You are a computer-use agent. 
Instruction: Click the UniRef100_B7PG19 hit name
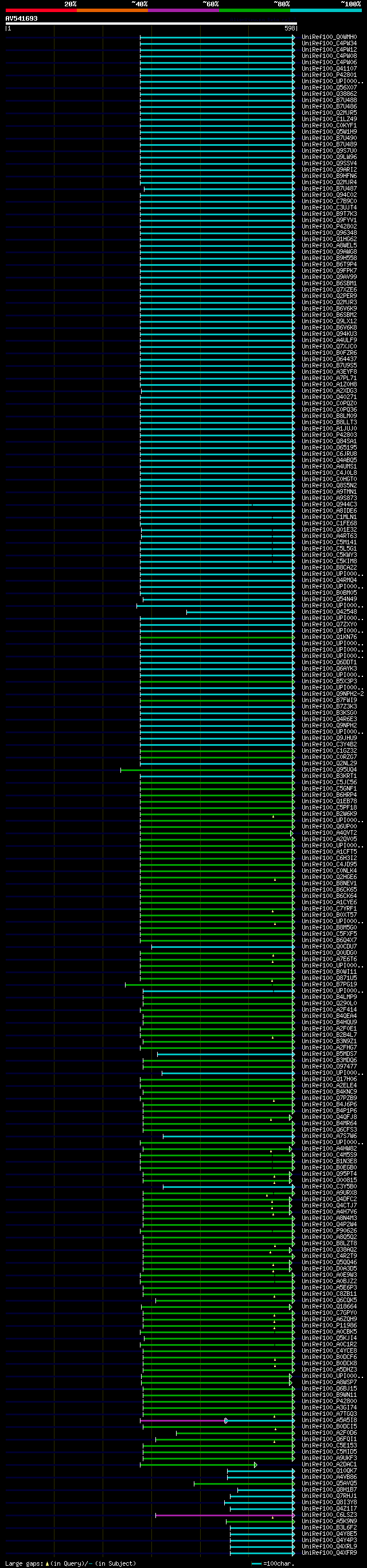(x=329, y=984)
